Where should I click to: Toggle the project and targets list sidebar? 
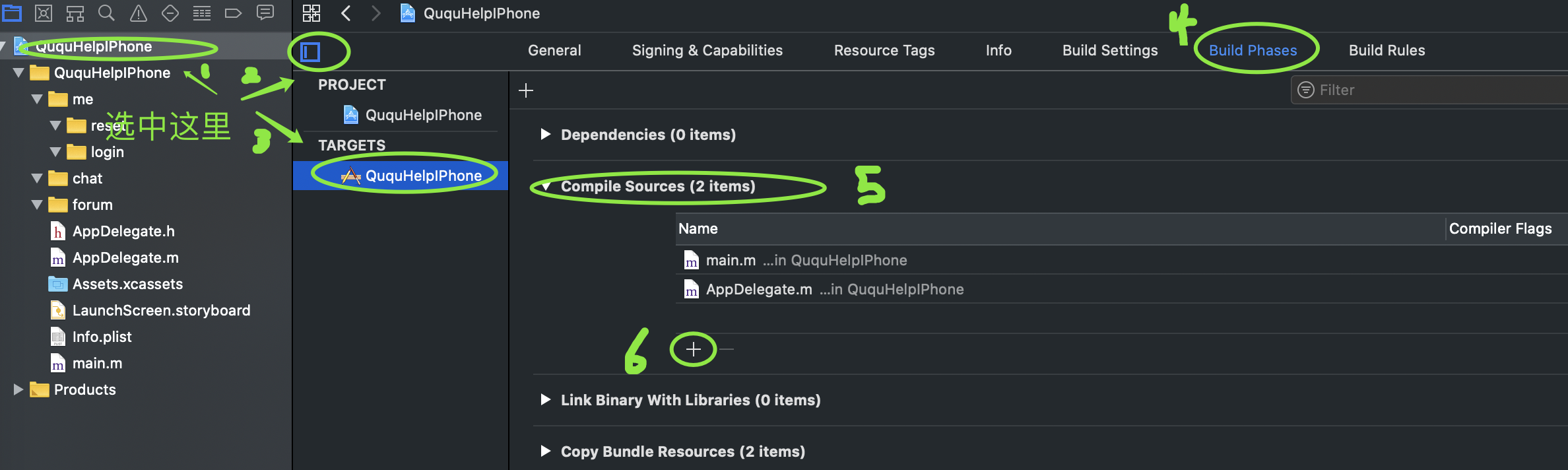click(310, 51)
